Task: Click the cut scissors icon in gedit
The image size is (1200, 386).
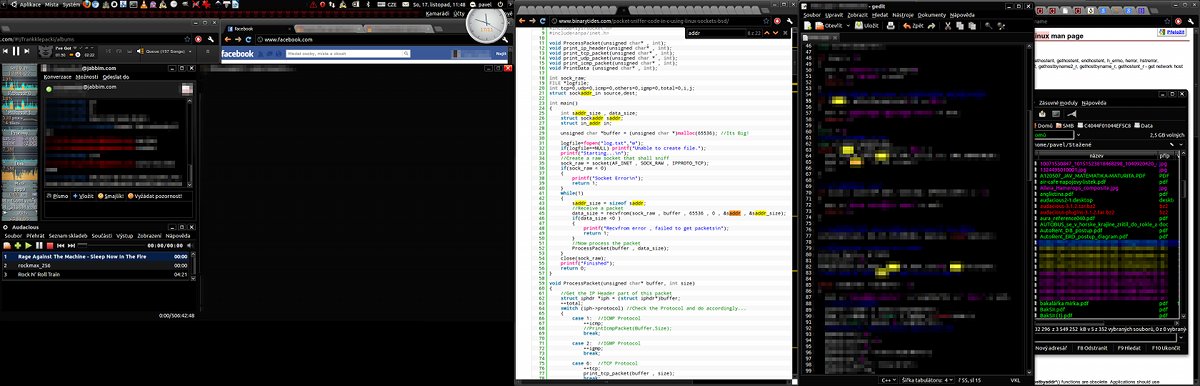Action: tap(948, 26)
